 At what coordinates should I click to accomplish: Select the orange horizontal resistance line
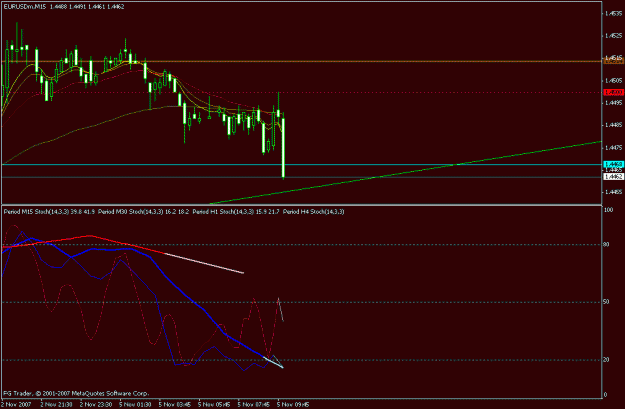[302, 61]
